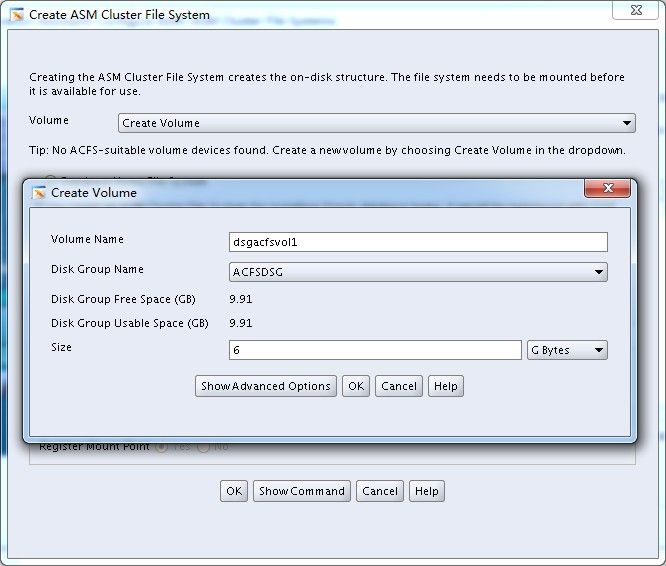
Task: Click the Size label
Action: (x=62, y=347)
